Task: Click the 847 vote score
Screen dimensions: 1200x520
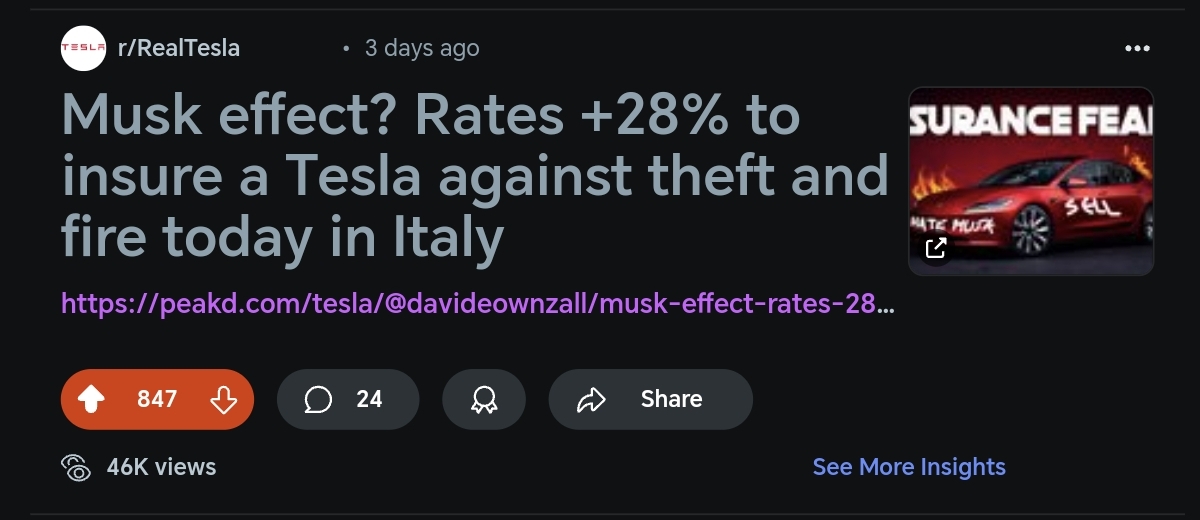Action: (x=157, y=399)
